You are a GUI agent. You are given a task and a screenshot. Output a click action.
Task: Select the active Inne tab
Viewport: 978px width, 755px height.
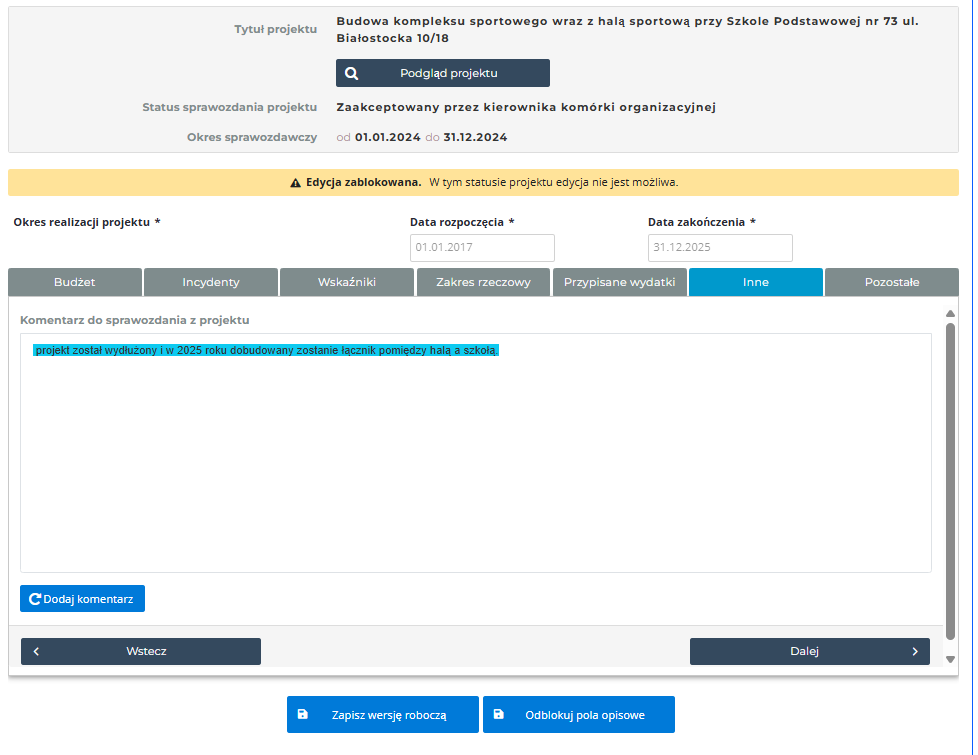[756, 282]
